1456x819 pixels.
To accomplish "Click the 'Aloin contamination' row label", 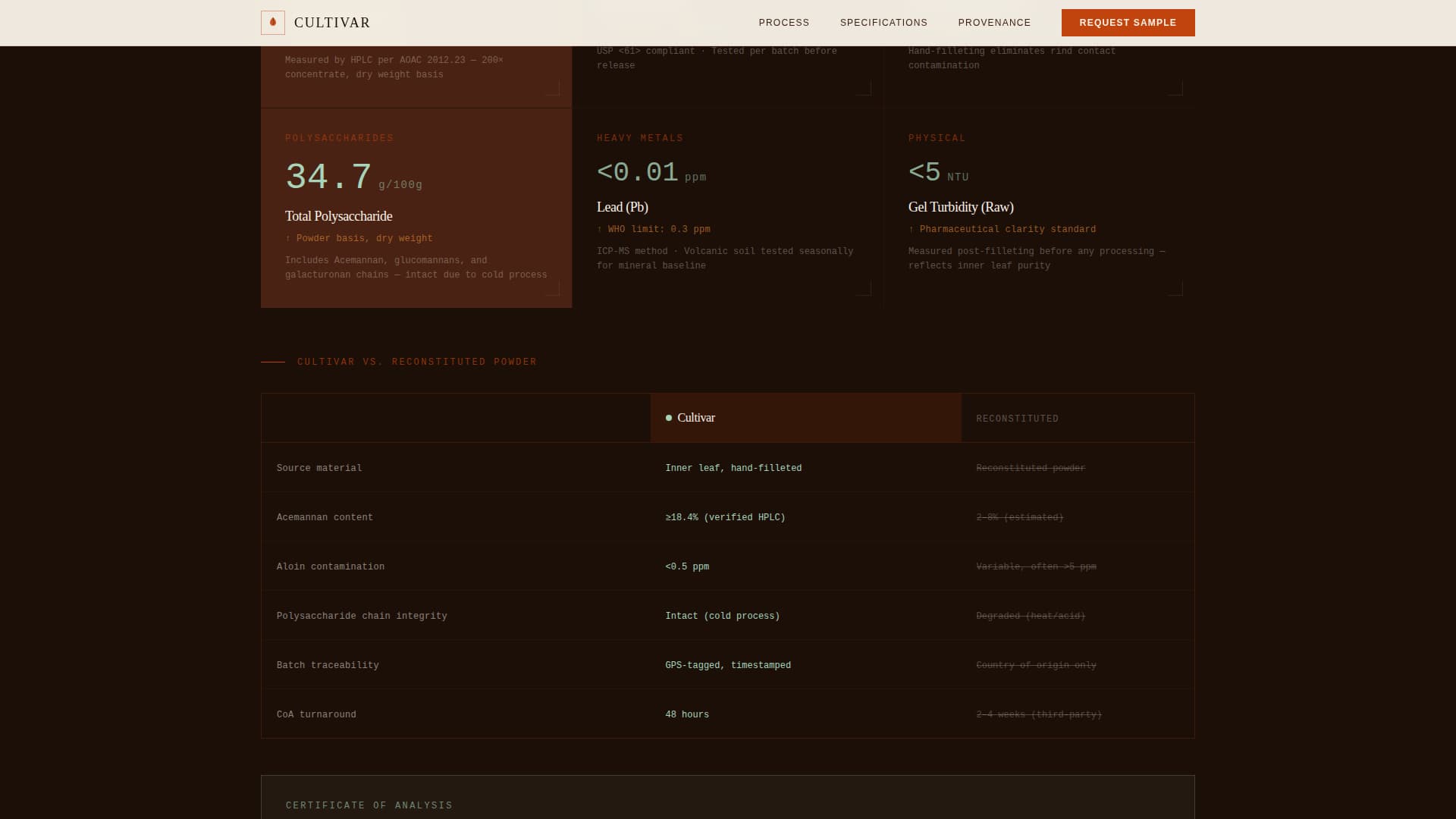I will (331, 566).
